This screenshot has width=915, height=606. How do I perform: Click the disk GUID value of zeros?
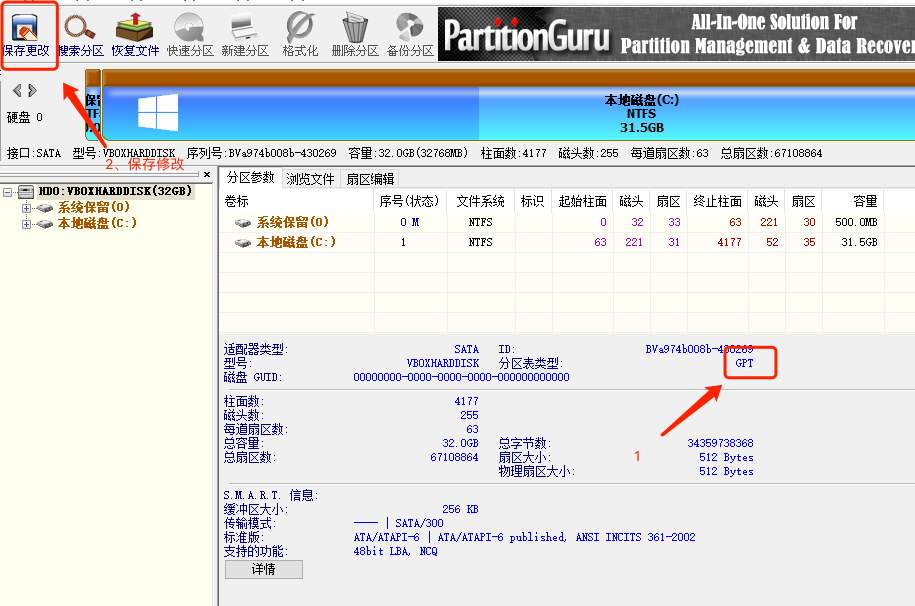(x=461, y=377)
